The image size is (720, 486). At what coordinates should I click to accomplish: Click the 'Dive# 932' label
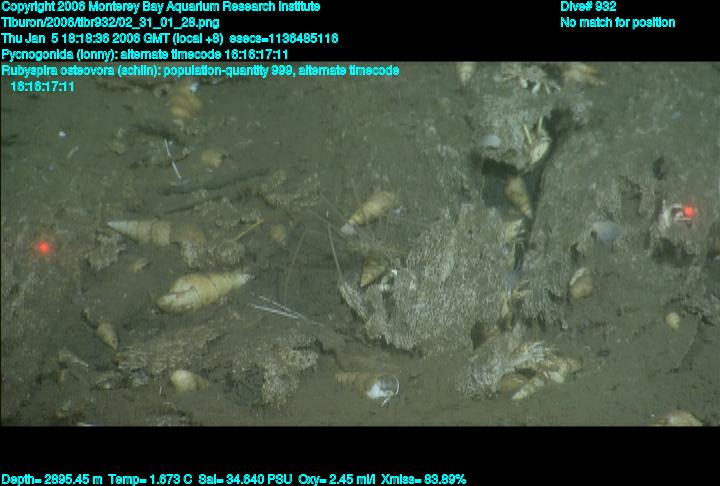coord(588,7)
